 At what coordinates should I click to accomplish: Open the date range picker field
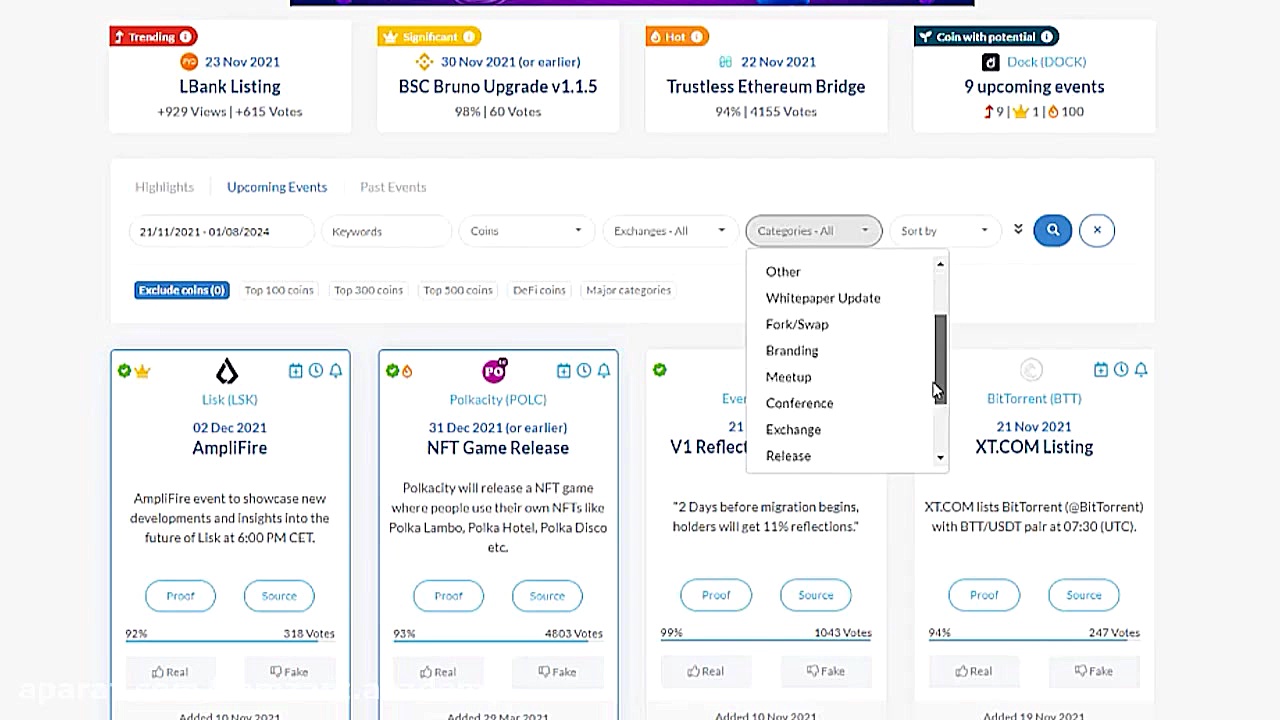coord(221,231)
